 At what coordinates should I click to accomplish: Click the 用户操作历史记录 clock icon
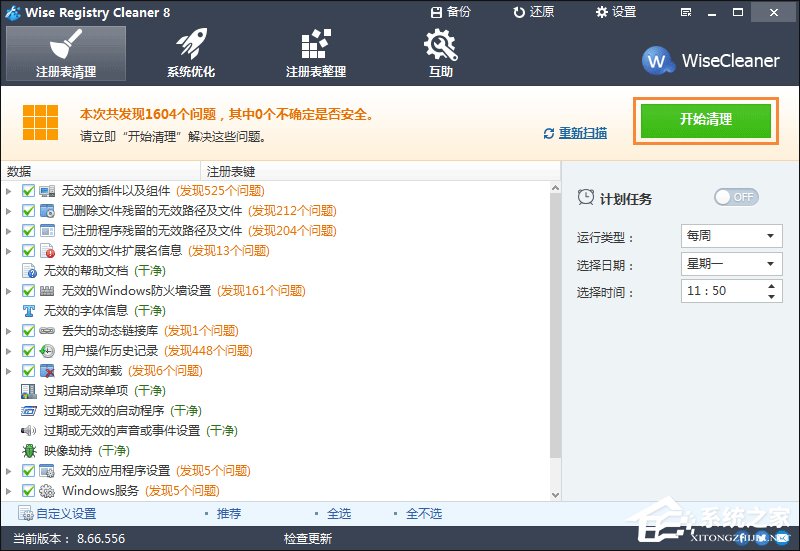click(x=47, y=350)
